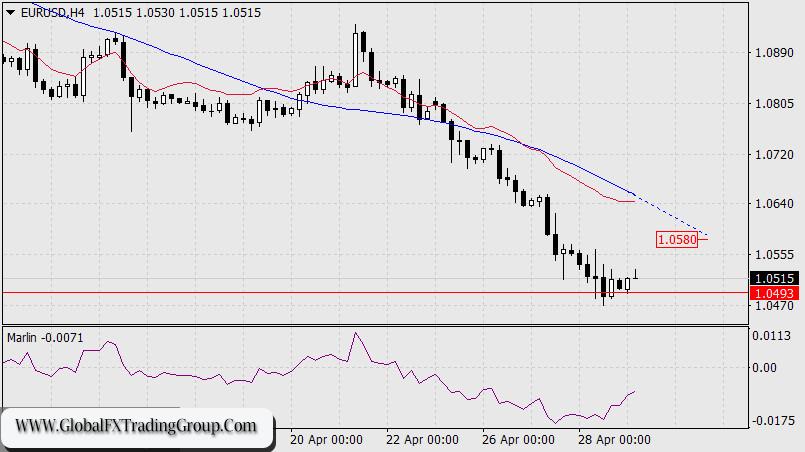Select the -0.0175 Marlin scale value
The height and width of the screenshot is (452, 805).
773,421
